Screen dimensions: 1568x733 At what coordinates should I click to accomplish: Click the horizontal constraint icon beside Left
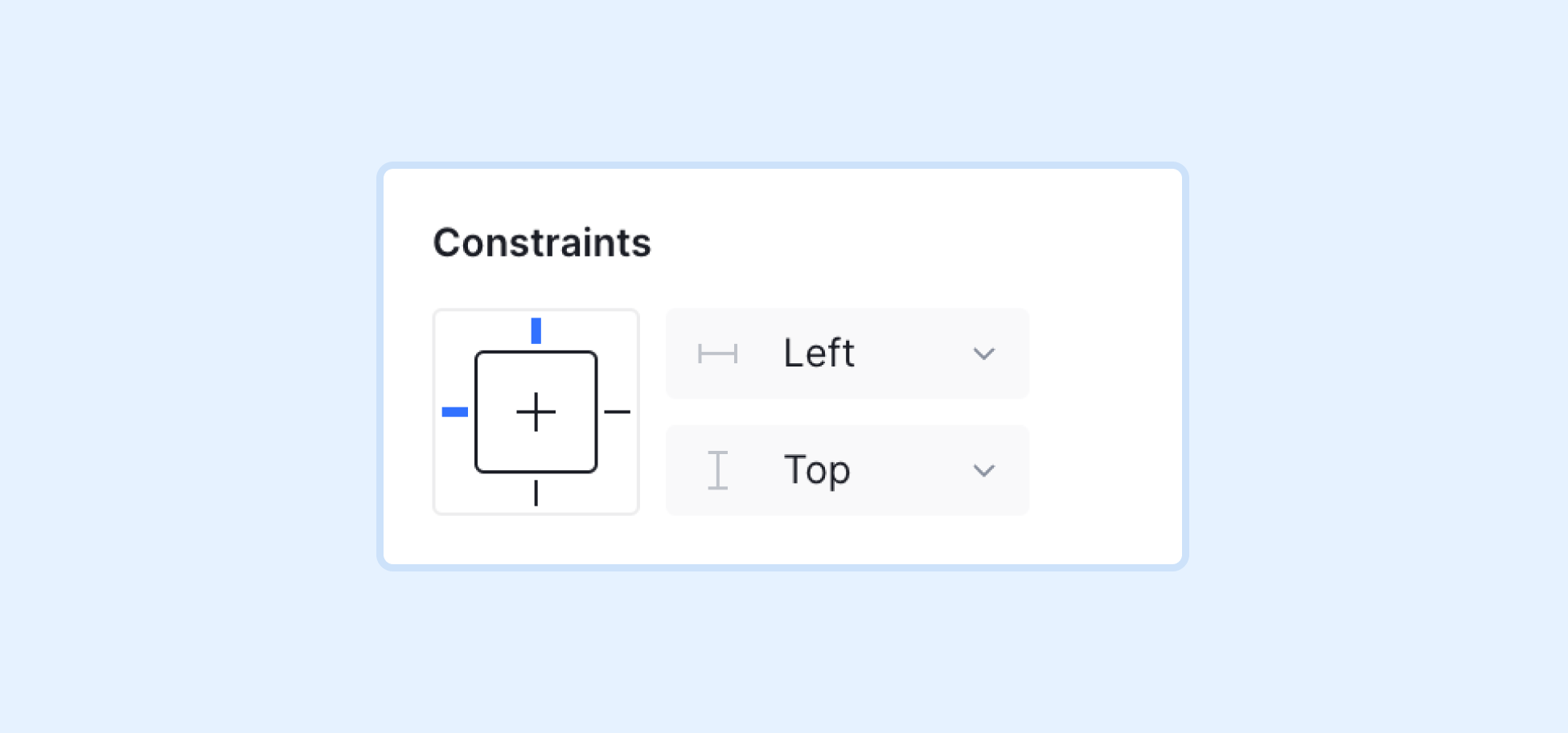point(718,354)
